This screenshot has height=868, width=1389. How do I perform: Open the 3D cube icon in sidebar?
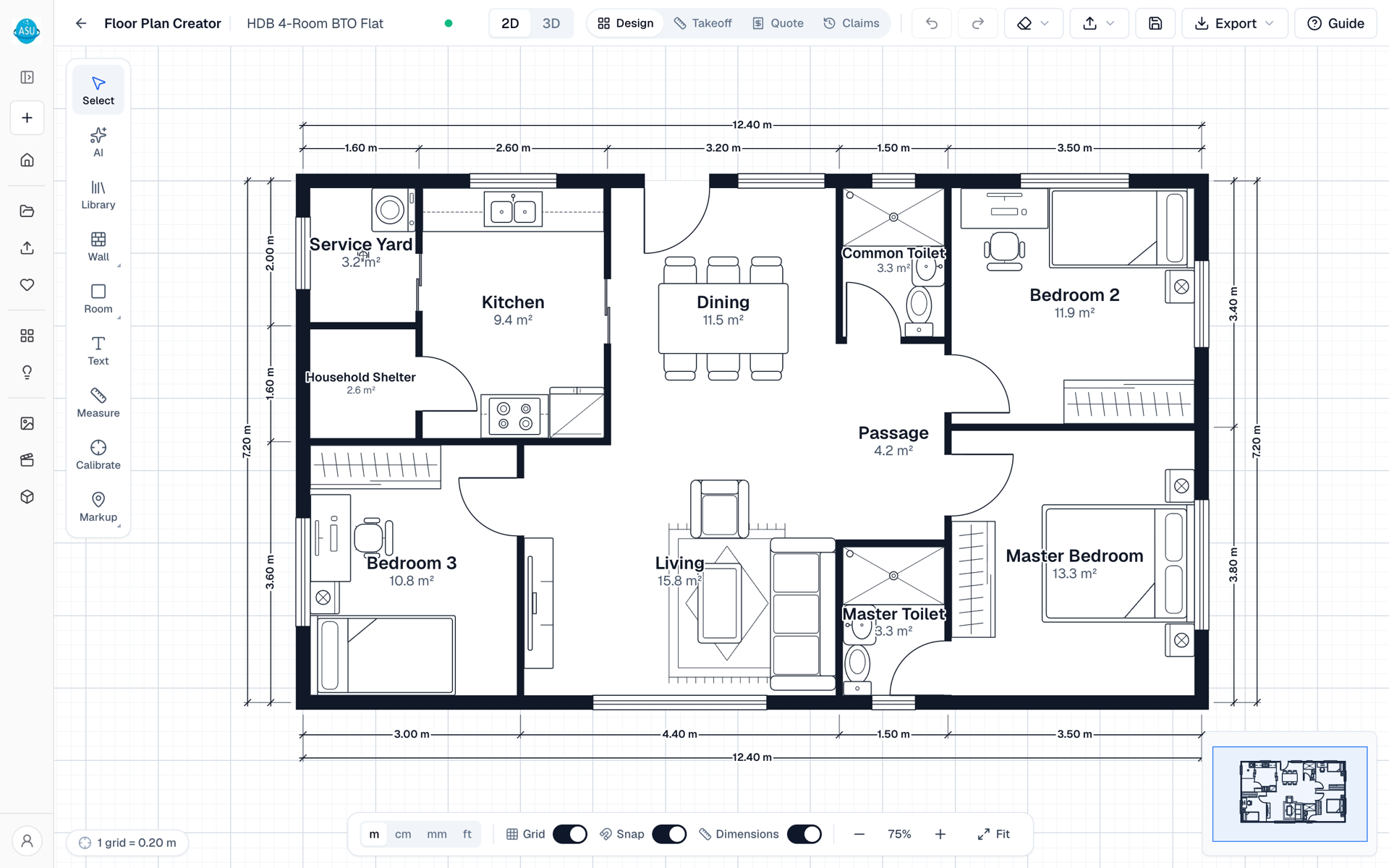[27, 497]
